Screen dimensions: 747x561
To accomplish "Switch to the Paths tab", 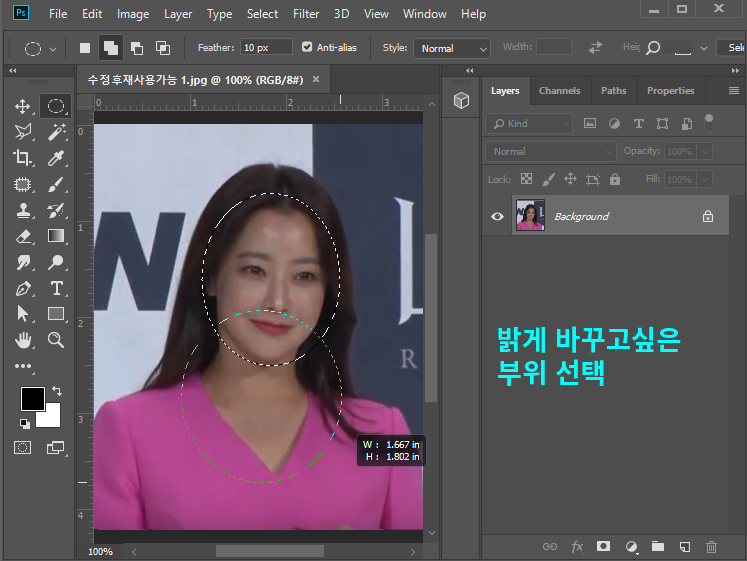I will [613, 90].
